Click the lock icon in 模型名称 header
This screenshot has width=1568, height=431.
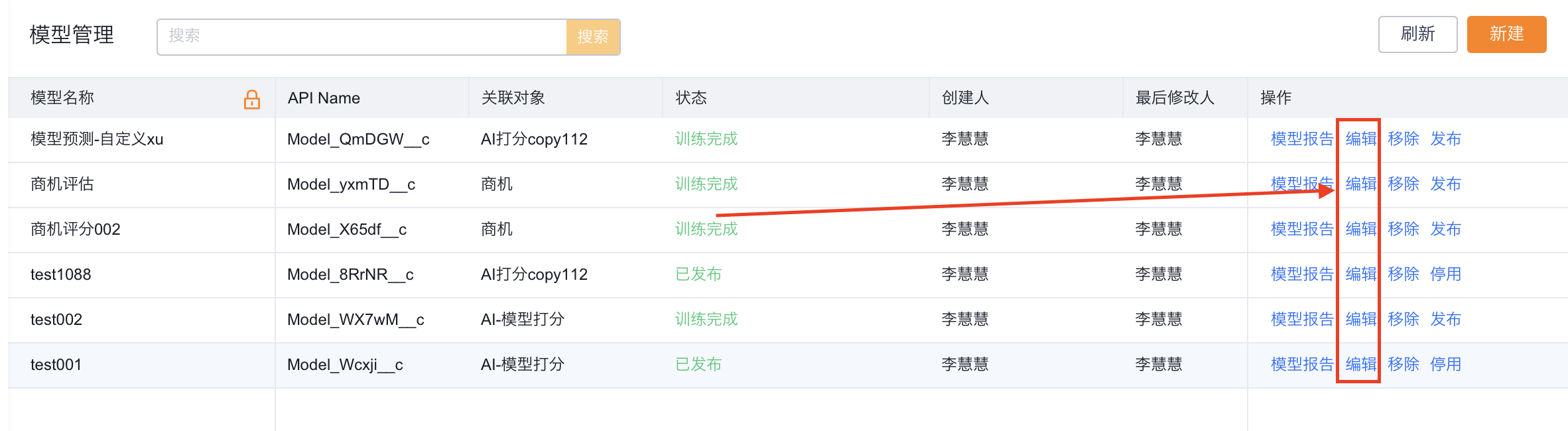coord(252,99)
